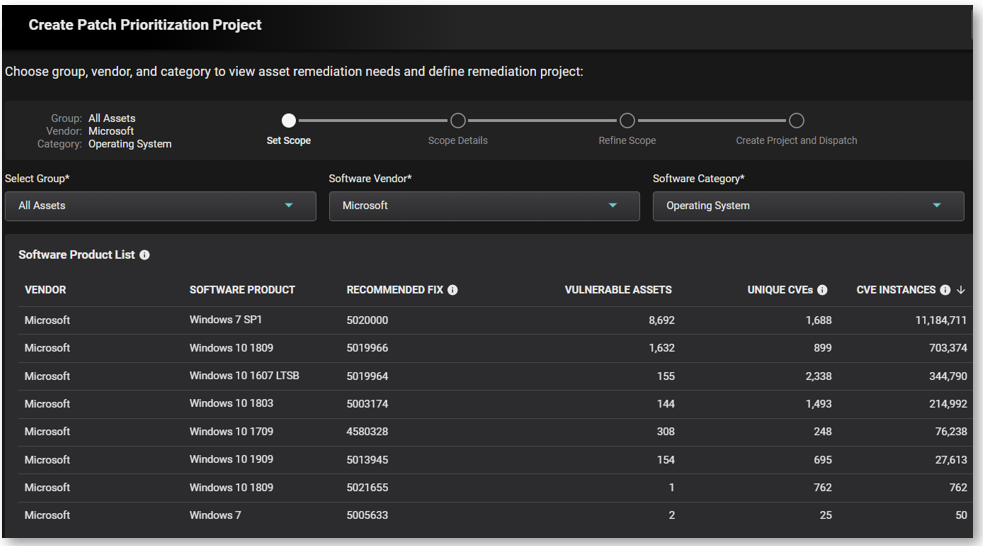Image resolution: width=983 pixels, height=546 pixels.
Task: Click CVE instances value 703,374
Action: click(x=948, y=348)
